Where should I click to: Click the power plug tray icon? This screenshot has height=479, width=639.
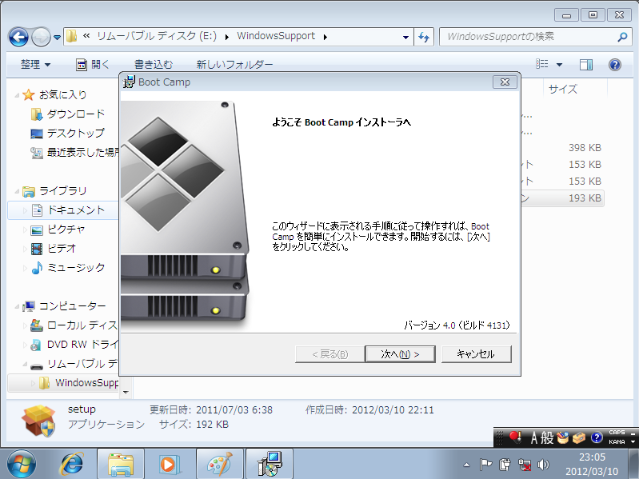tap(505, 464)
